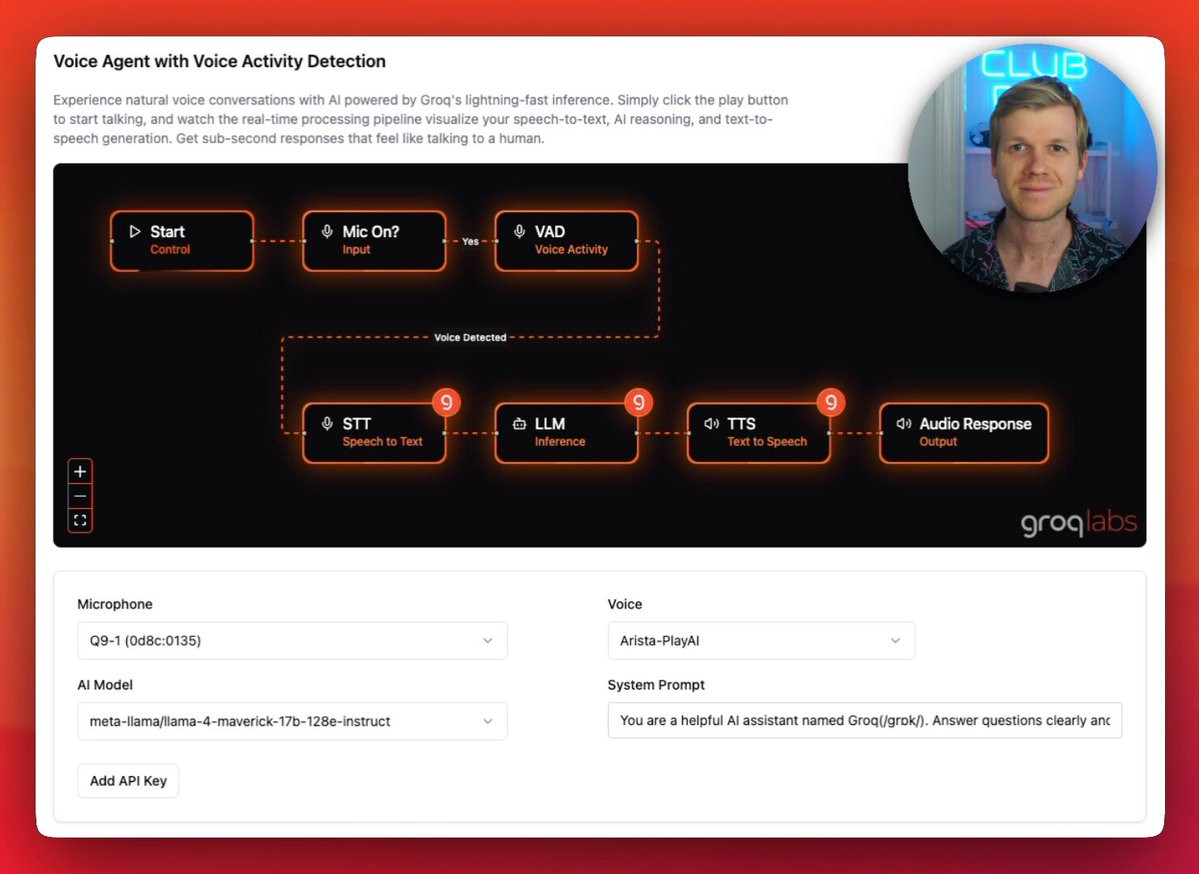Image resolution: width=1199 pixels, height=874 pixels.
Task: Click the Voice Agent page heading
Action: 219,61
